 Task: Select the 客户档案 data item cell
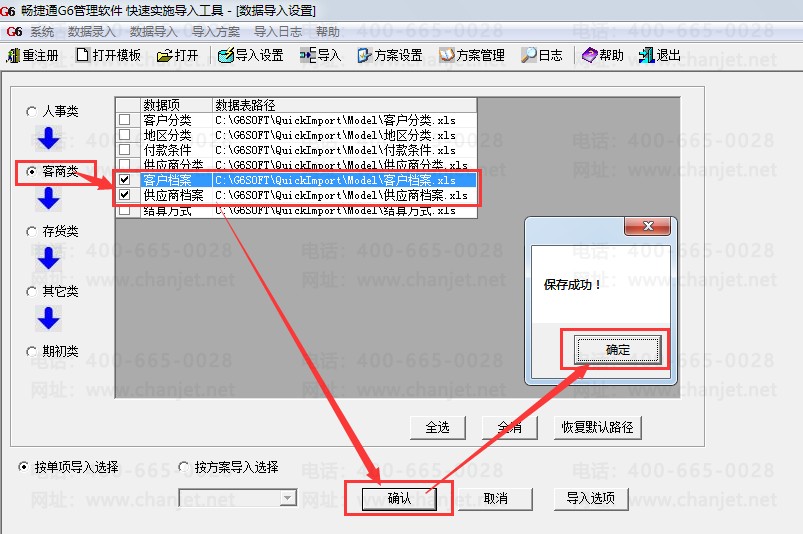click(x=176, y=180)
